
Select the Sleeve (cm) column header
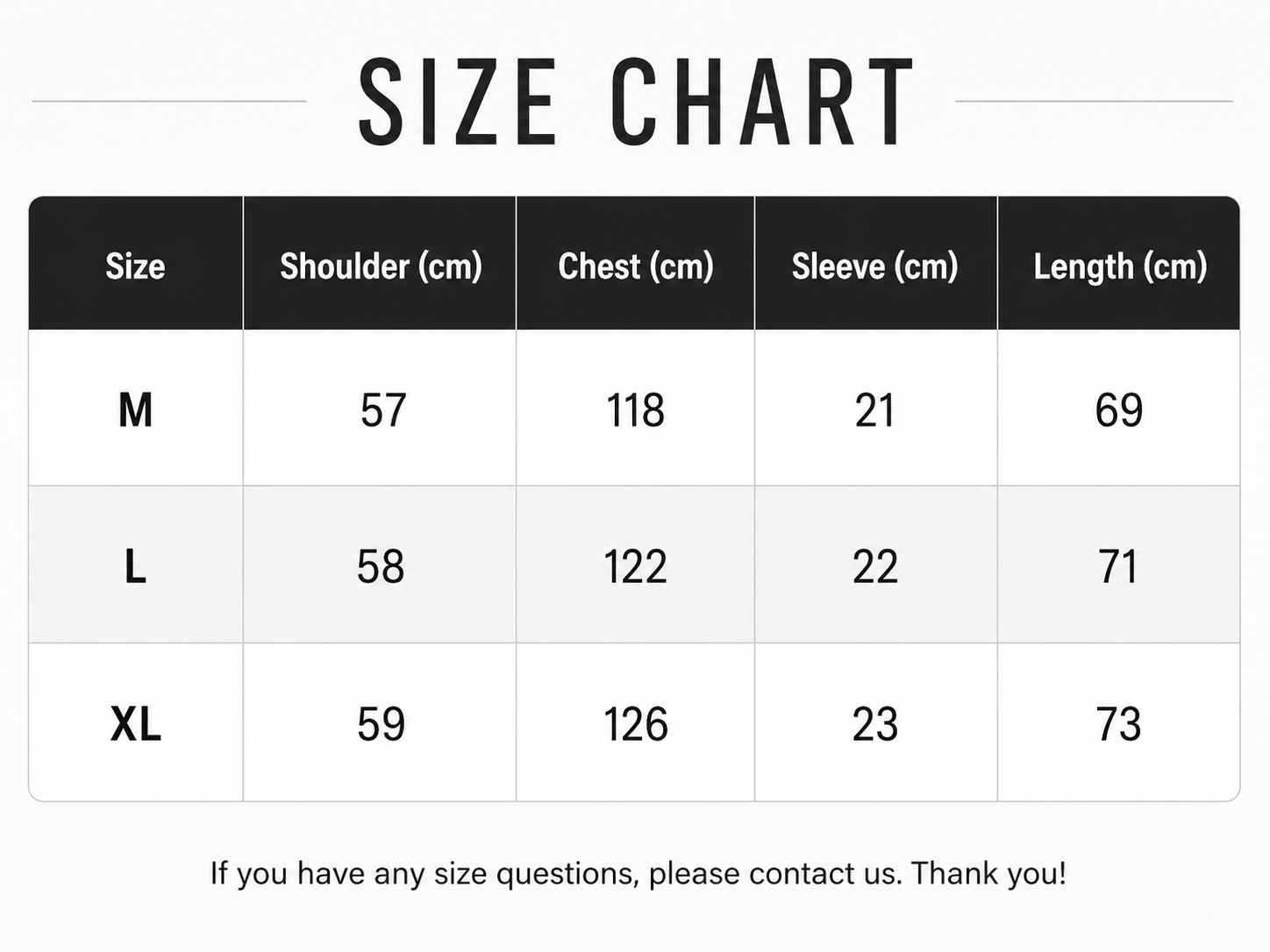[875, 266]
